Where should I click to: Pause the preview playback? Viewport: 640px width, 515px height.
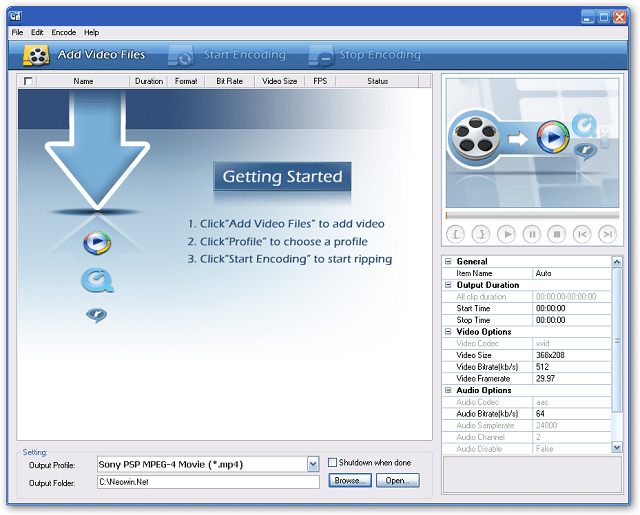[532, 234]
